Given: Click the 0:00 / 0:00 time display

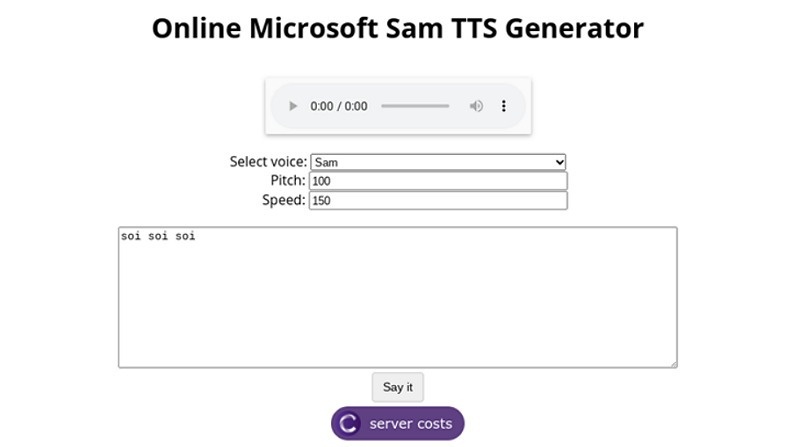Looking at the screenshot, I should tap(339, 106).
